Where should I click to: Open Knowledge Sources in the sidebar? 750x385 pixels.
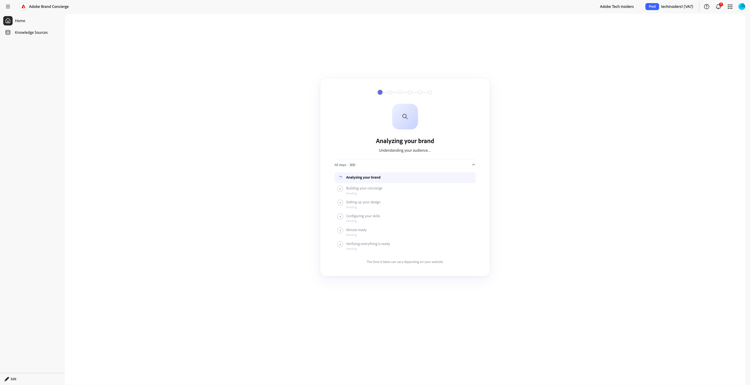pyautogui.click(x=31, y=33)
